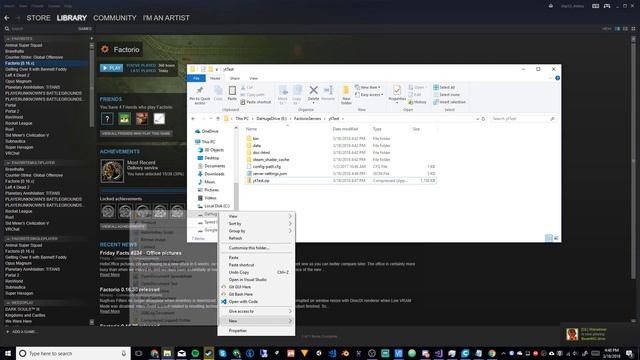640x360 pixels.
Task: Click Steam's back arrow next to STORE
Action: pos(7,18)
